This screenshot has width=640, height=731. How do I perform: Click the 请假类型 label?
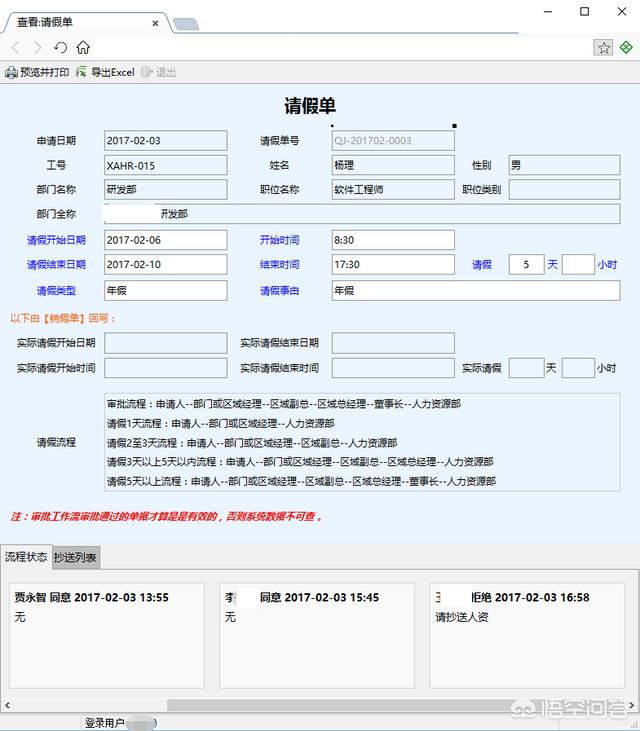[56, 290]
